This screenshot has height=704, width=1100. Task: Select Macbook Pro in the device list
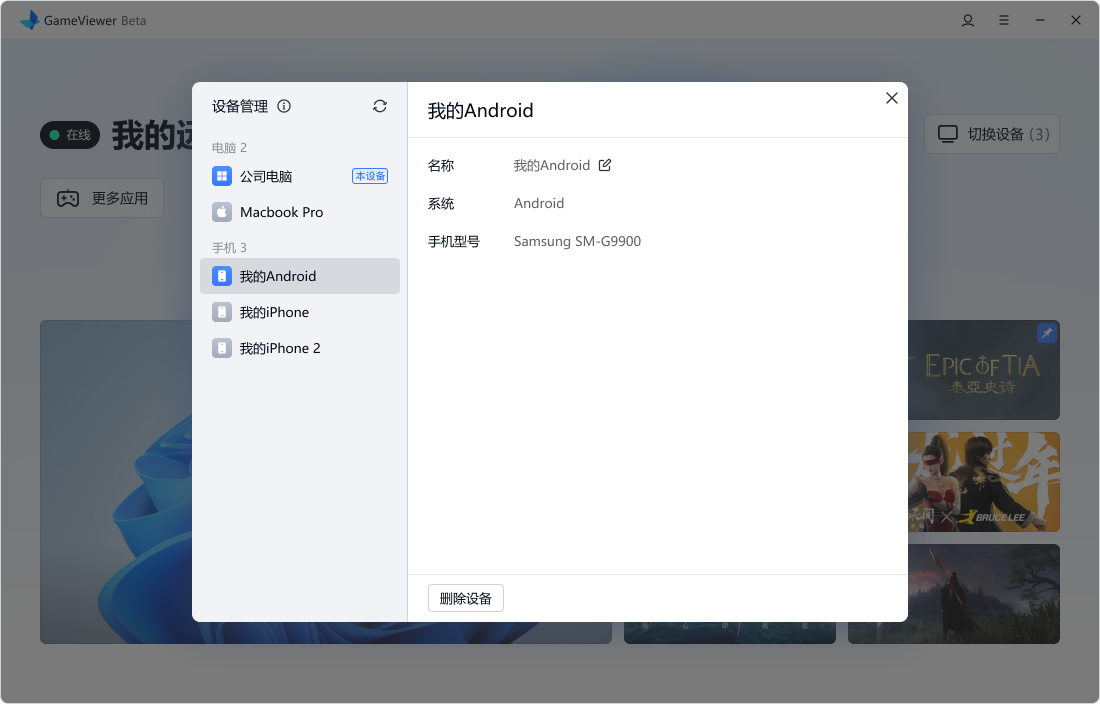(x=281, y=212)
